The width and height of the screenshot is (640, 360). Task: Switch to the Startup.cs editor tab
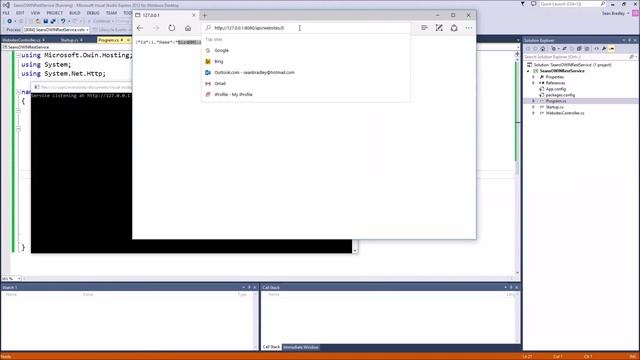[71, 40]
